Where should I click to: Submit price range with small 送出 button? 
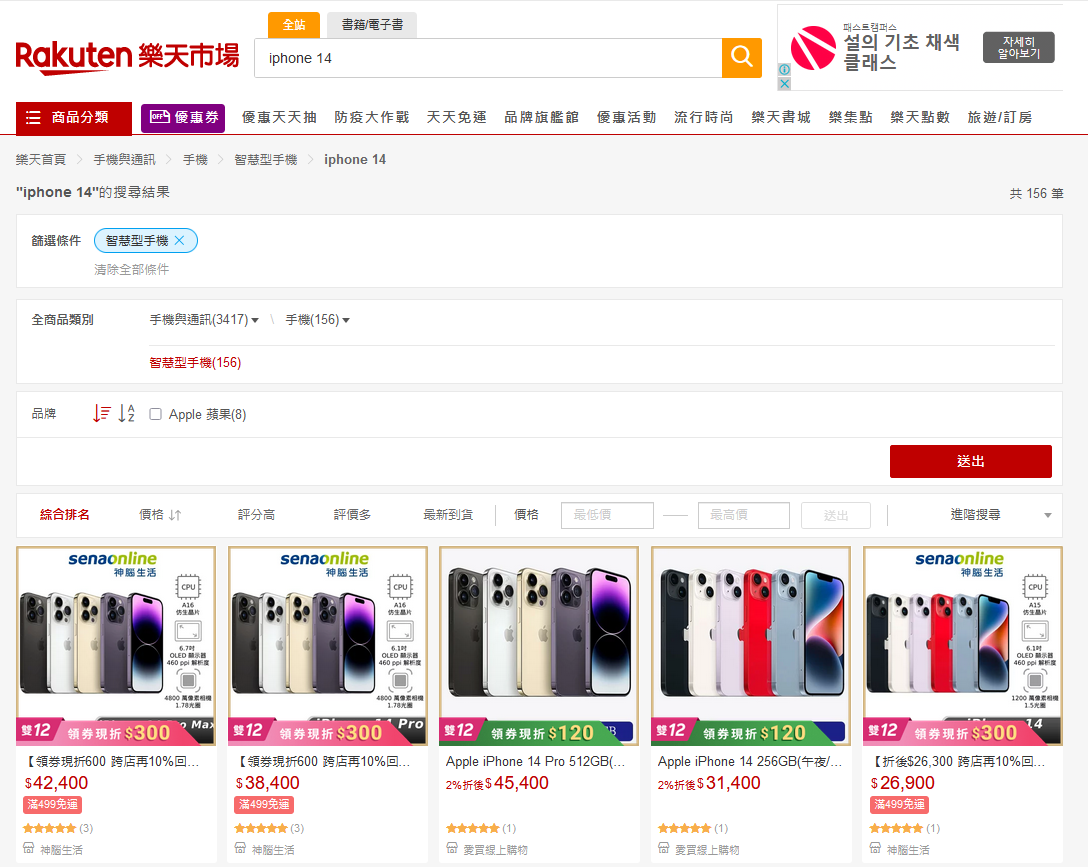(x=835, y=515)
